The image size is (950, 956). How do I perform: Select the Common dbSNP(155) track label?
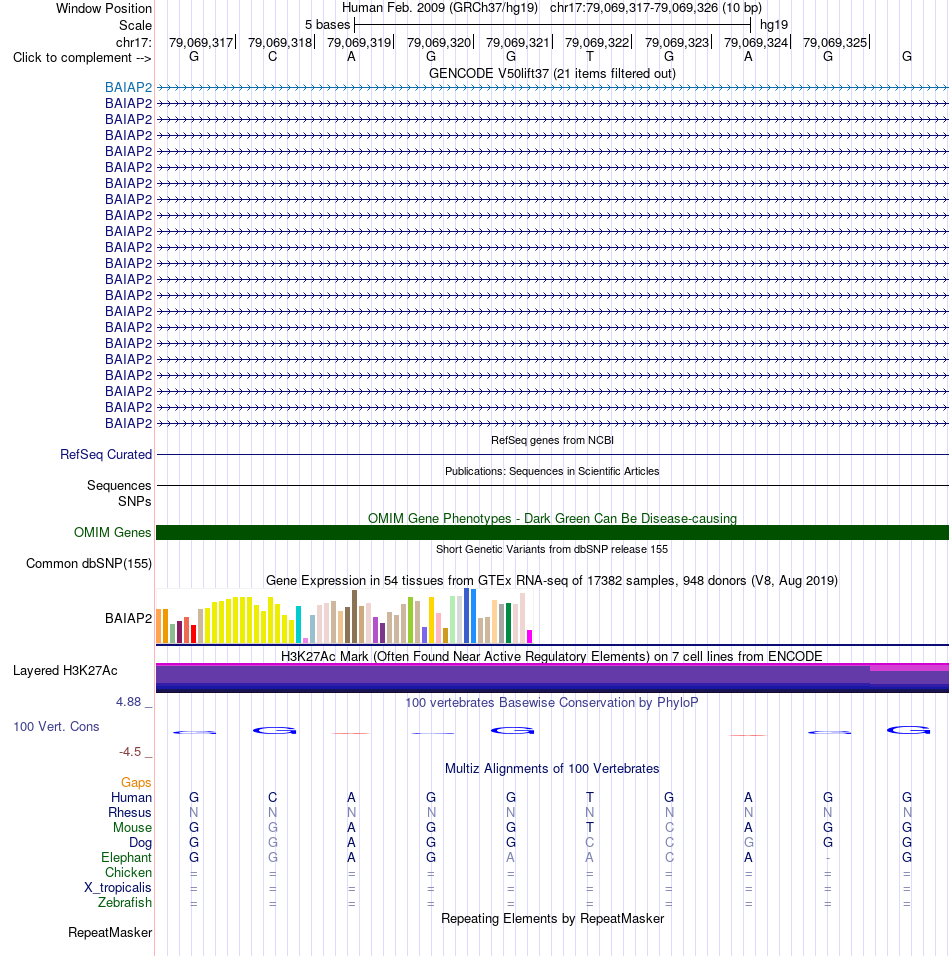coord(89,564)
